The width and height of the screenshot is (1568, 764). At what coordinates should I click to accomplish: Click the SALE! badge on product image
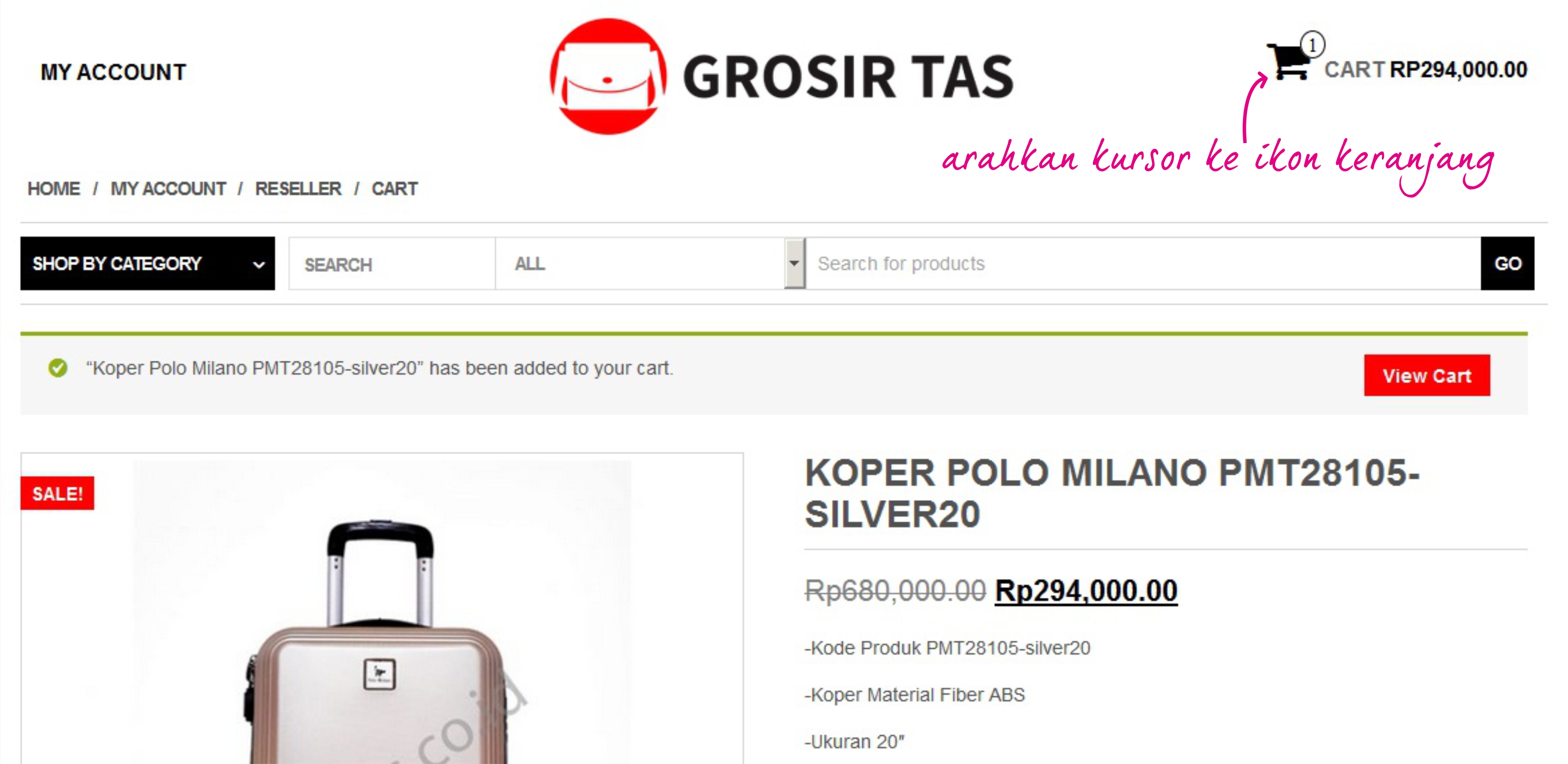(57, 493)
